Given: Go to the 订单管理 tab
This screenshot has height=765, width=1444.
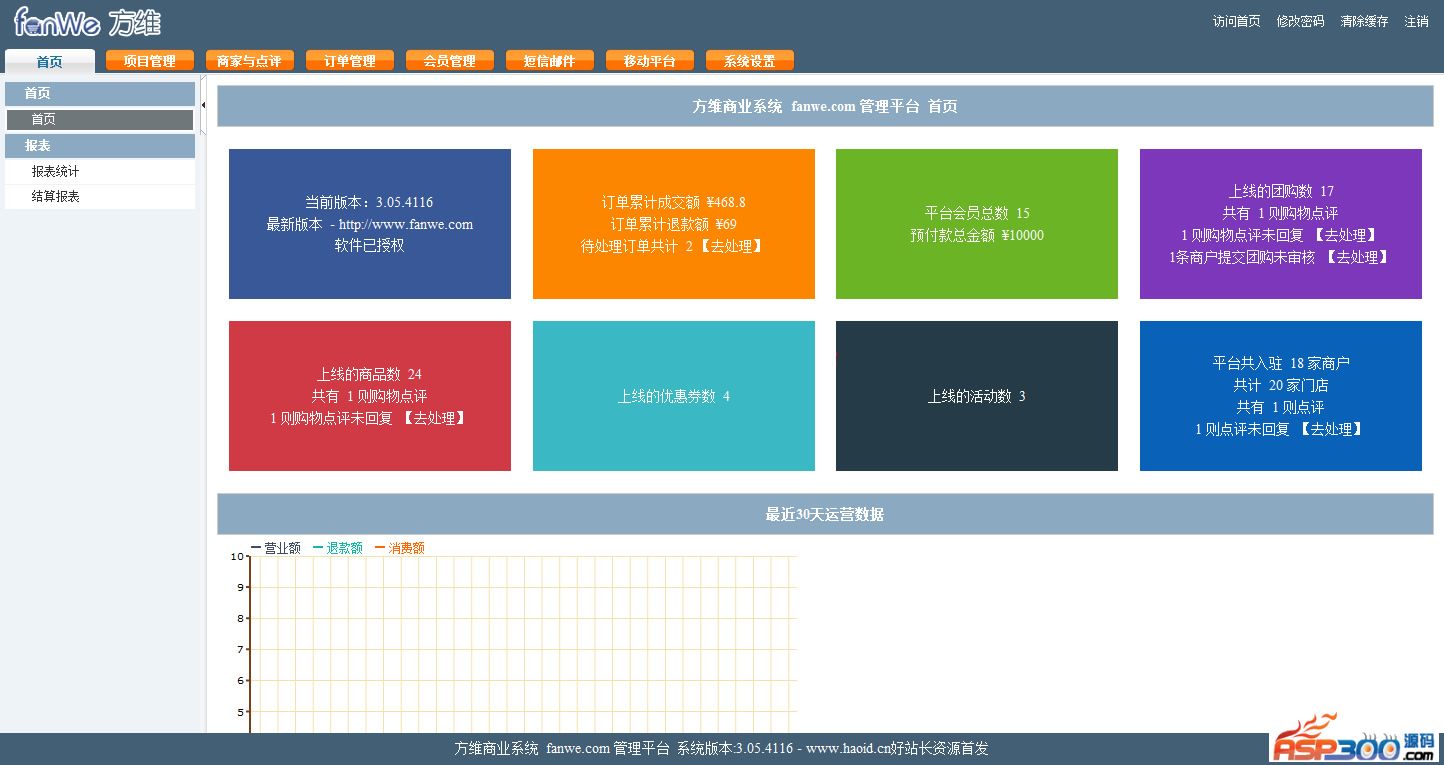Looking at the screenshot, I should (350, 61).
